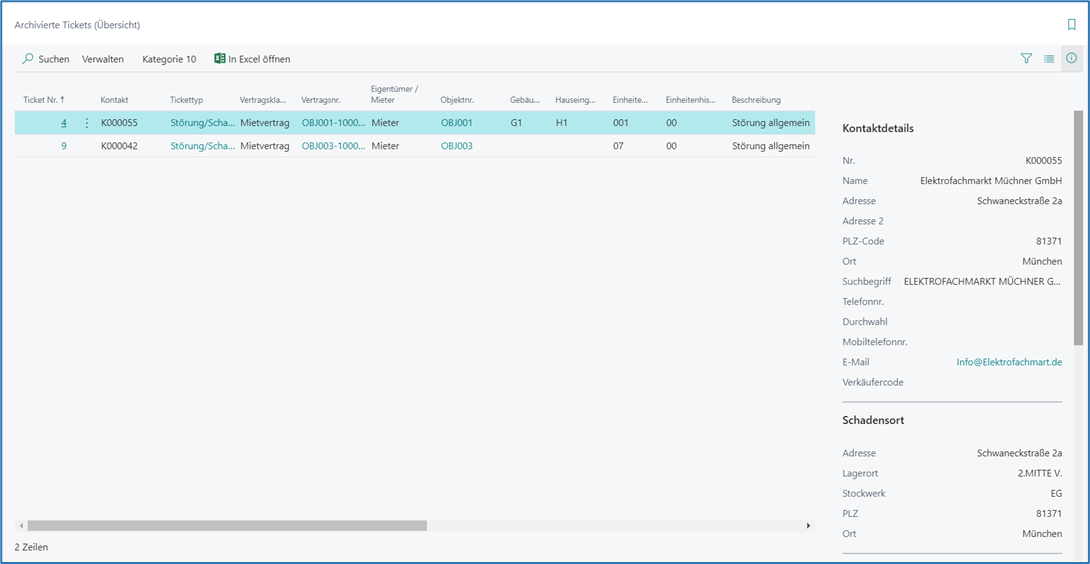Toggle the FactBox information pane icon
This screenshot has width=1090, height=564.
1071,59
